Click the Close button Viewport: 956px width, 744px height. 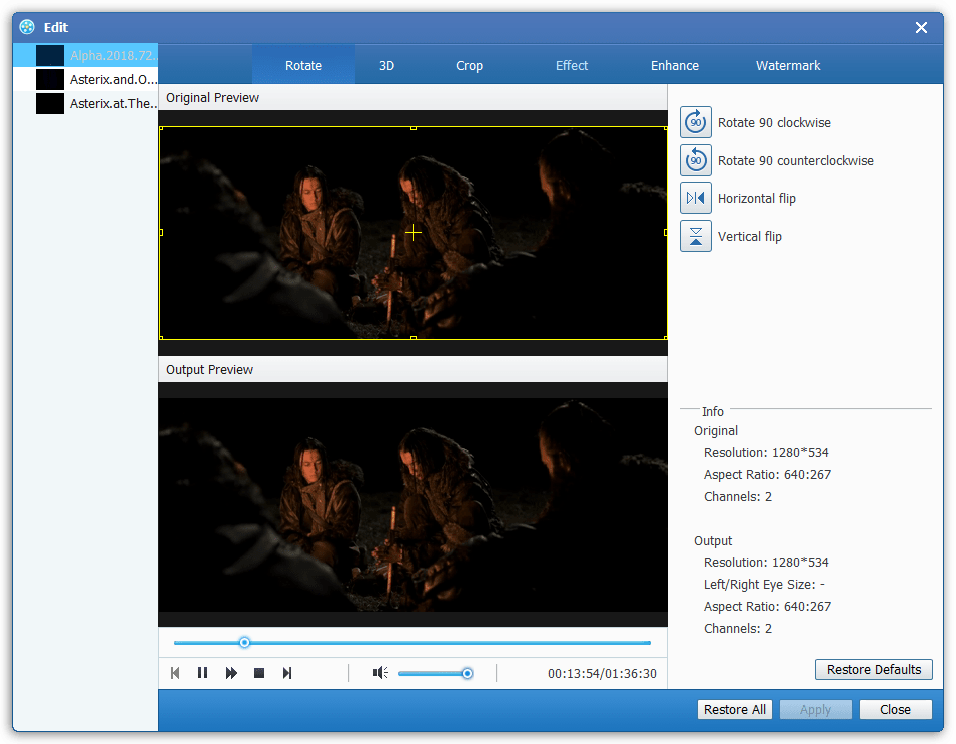[x=895, y=709]
